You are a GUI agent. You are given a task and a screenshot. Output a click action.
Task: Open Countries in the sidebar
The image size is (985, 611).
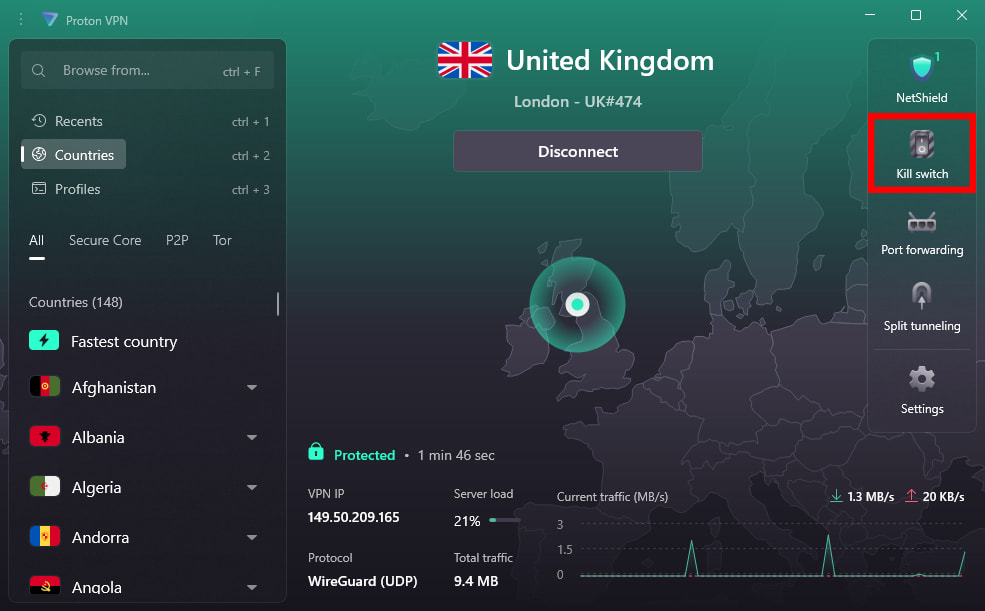click(74, 154)
